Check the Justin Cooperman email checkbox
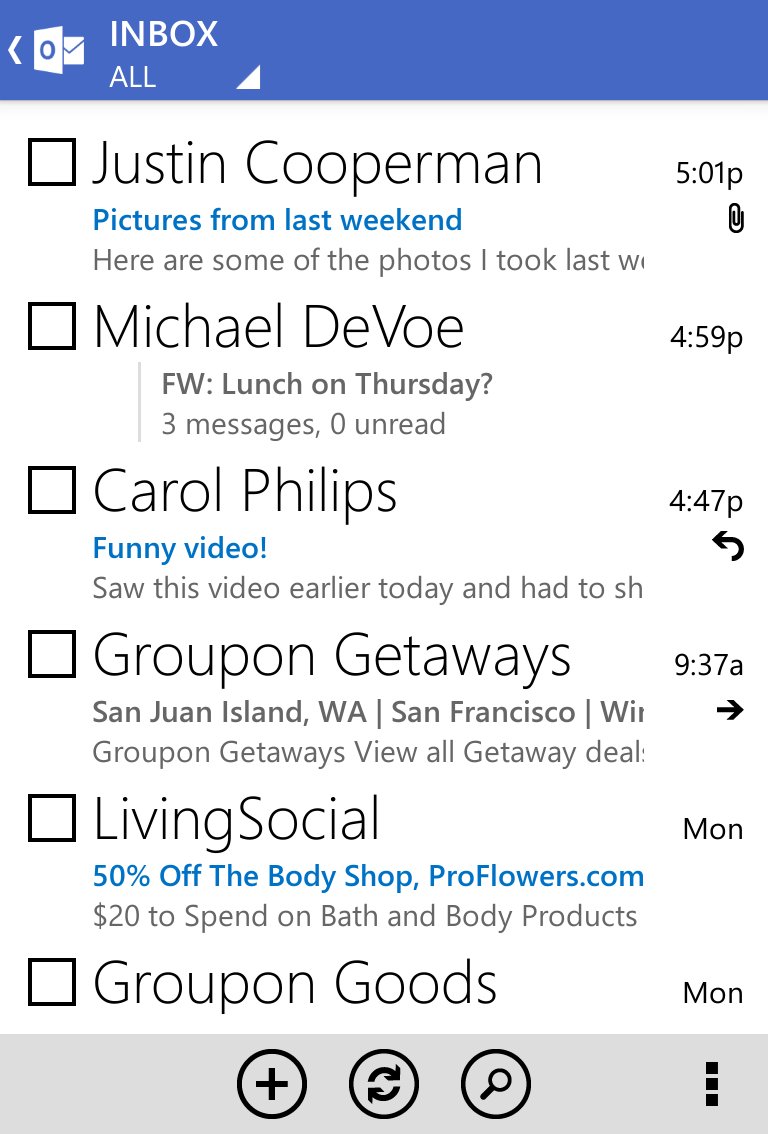Image resolution: width=768 pixels, height=1134 pixels. point(52,162)
